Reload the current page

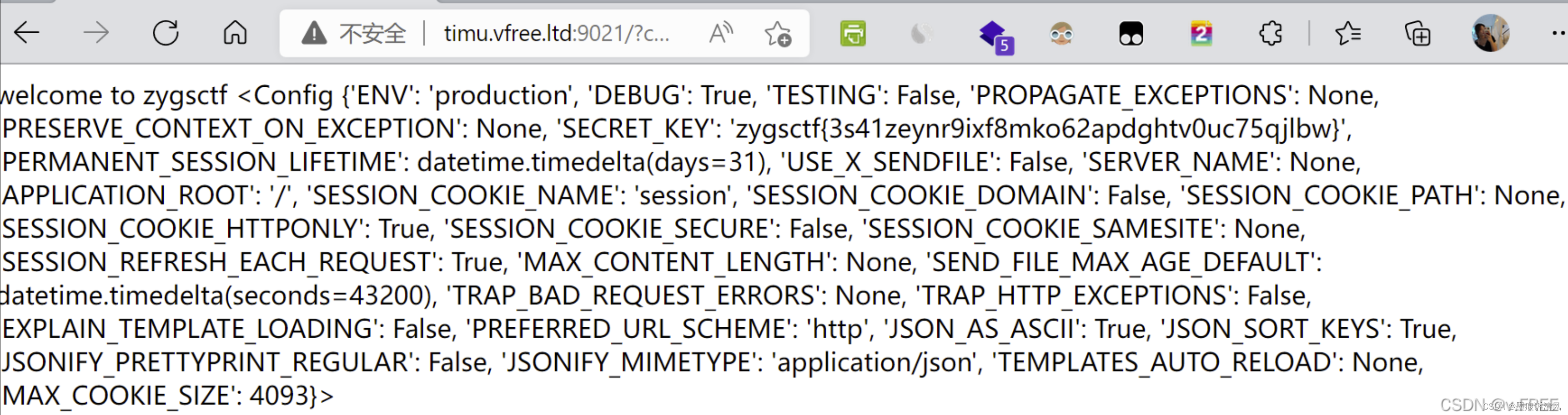(x=166, y=33)
